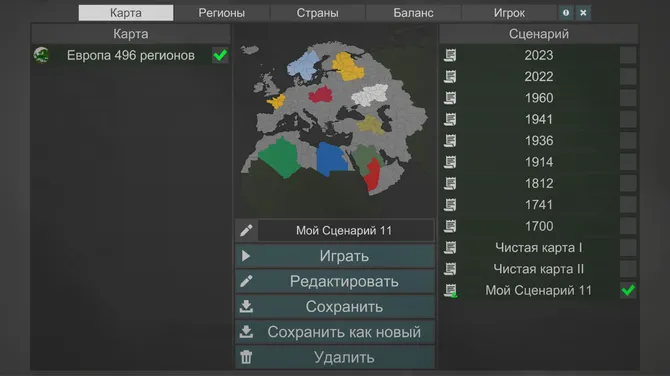Save the scenario with Сохранить button
The width and height of the screenshot is (670, 376).
[x=335, y=306]
